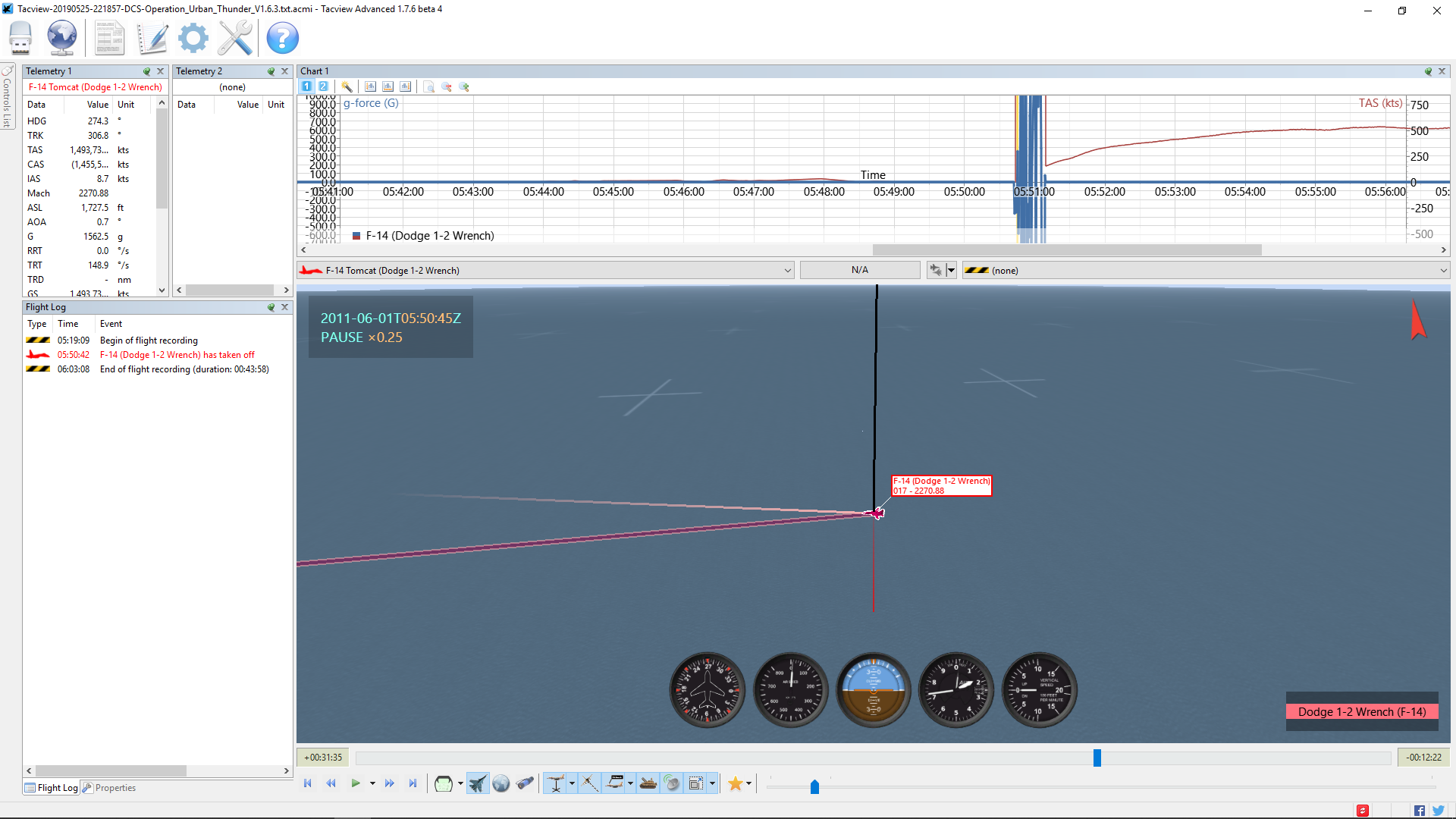Click the chart magic wand icon
This screenshot has width=1456, height=819.
click(347, 86)
